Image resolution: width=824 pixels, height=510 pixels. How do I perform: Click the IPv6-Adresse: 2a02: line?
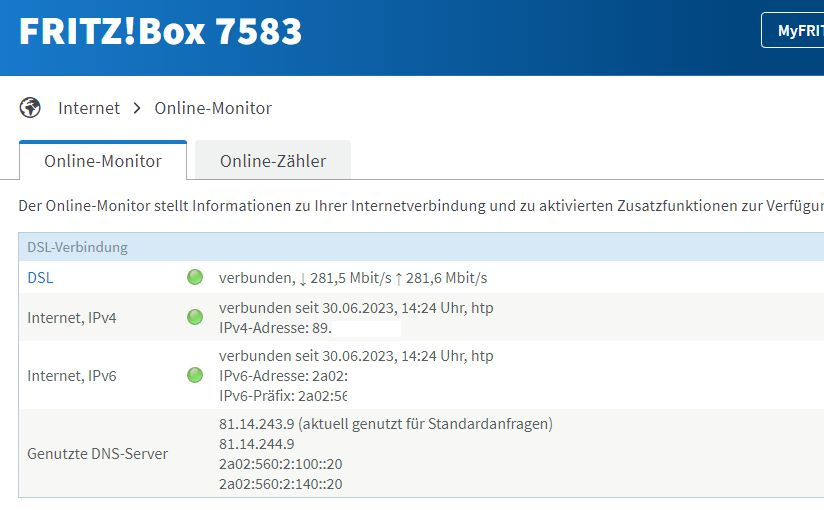point(283,376)
